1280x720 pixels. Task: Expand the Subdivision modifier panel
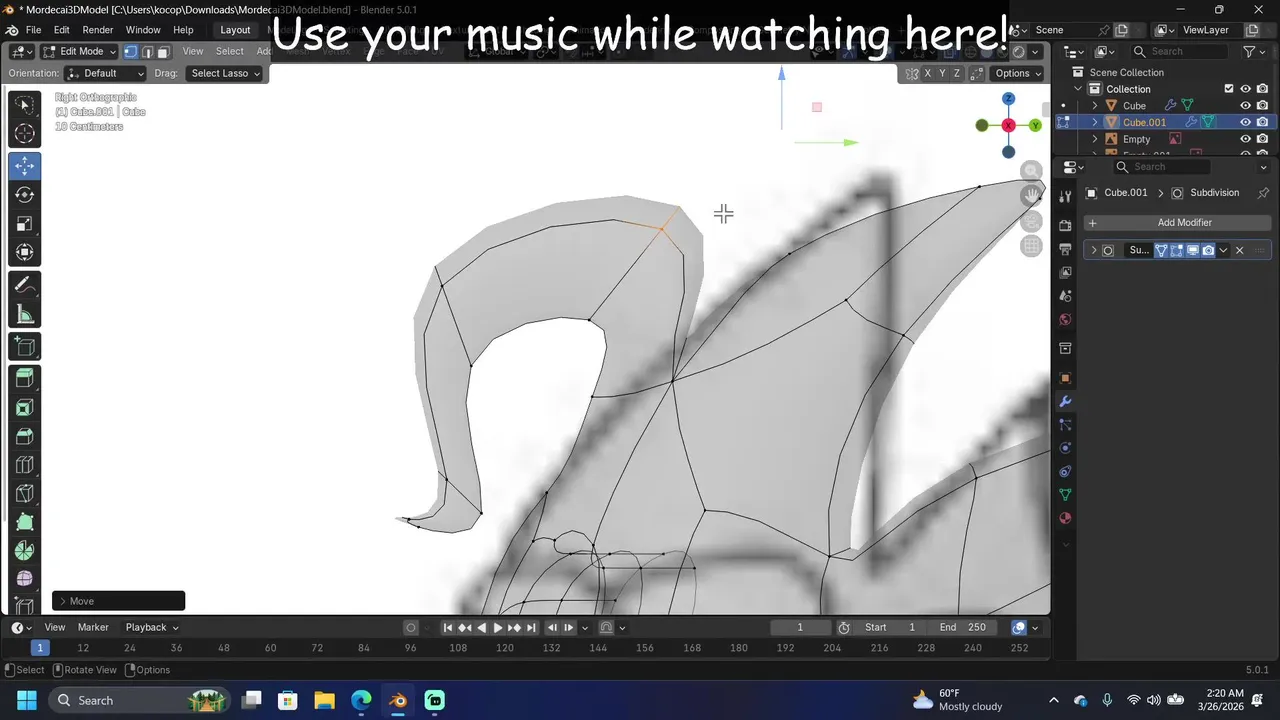tap(1093, 250)
